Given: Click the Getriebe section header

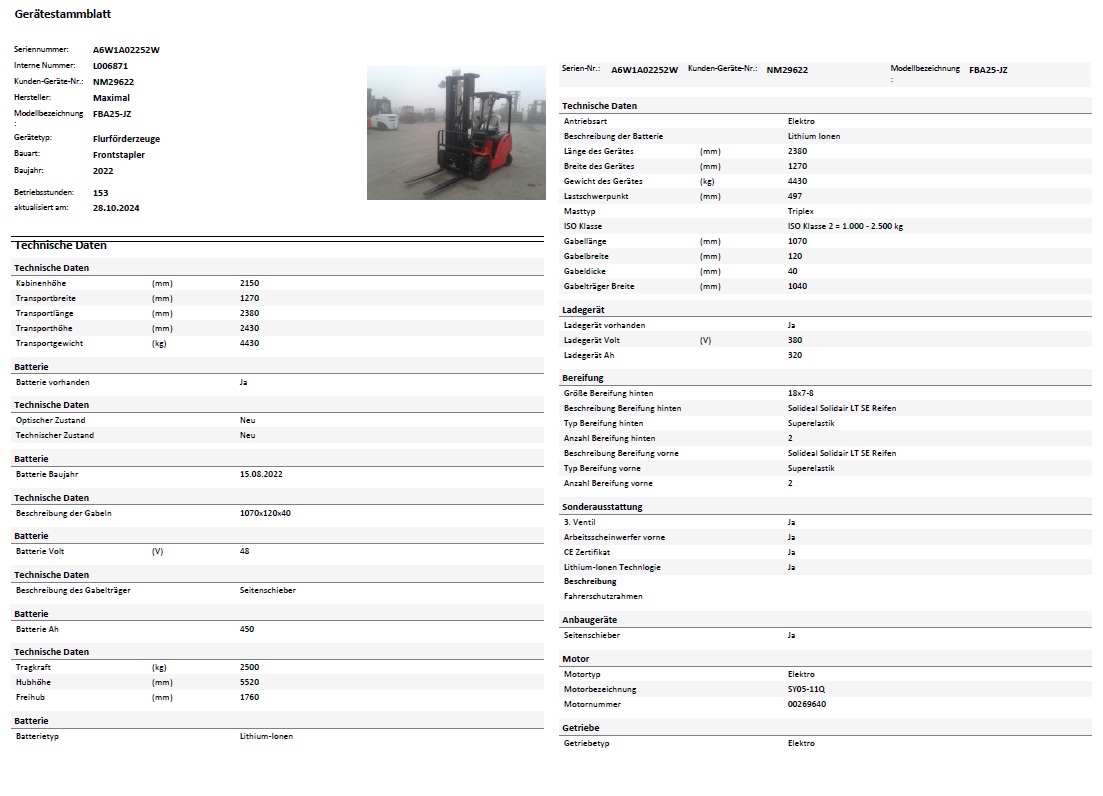Looking at the screenshot, I should coord(581,728).
